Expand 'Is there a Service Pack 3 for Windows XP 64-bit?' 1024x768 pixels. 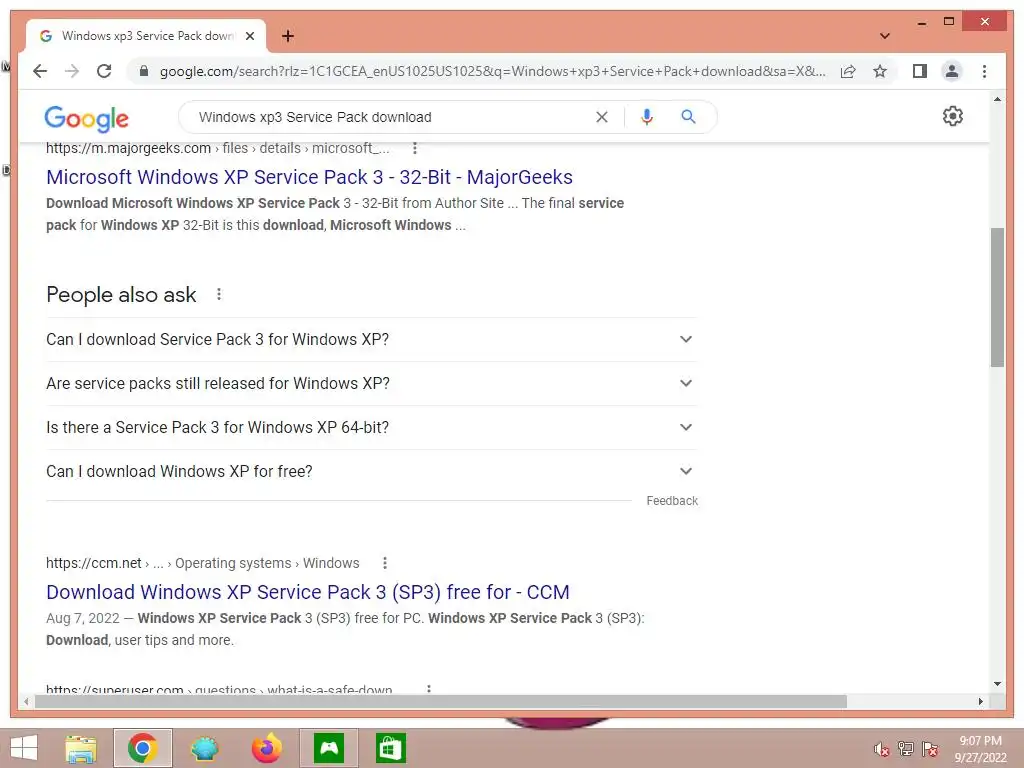pyautogui.click(x=370, y=427)
